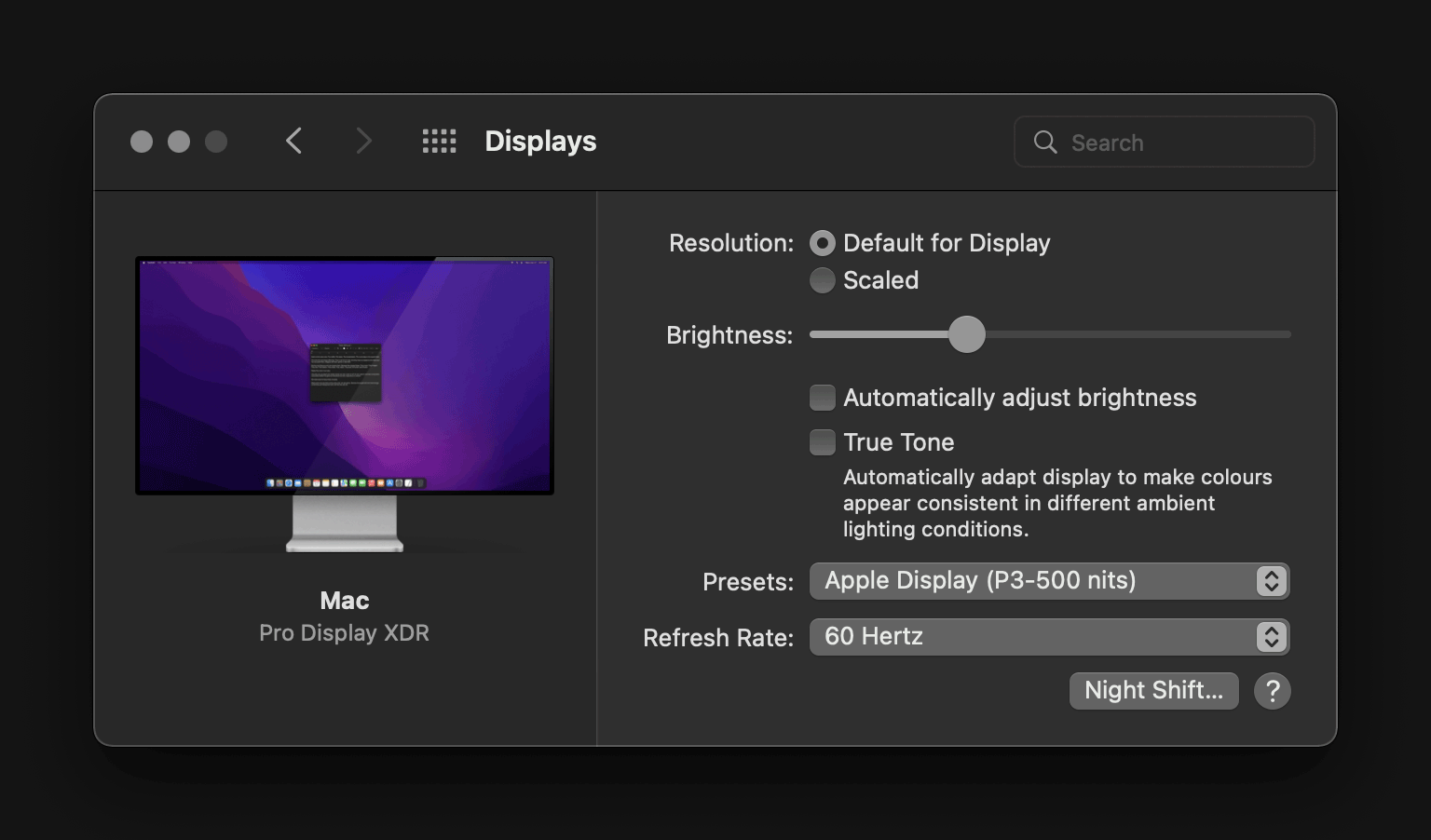Viewport: 1431px width, 840px height.
Task: Click the Presets label
Action: pos(748,582)
